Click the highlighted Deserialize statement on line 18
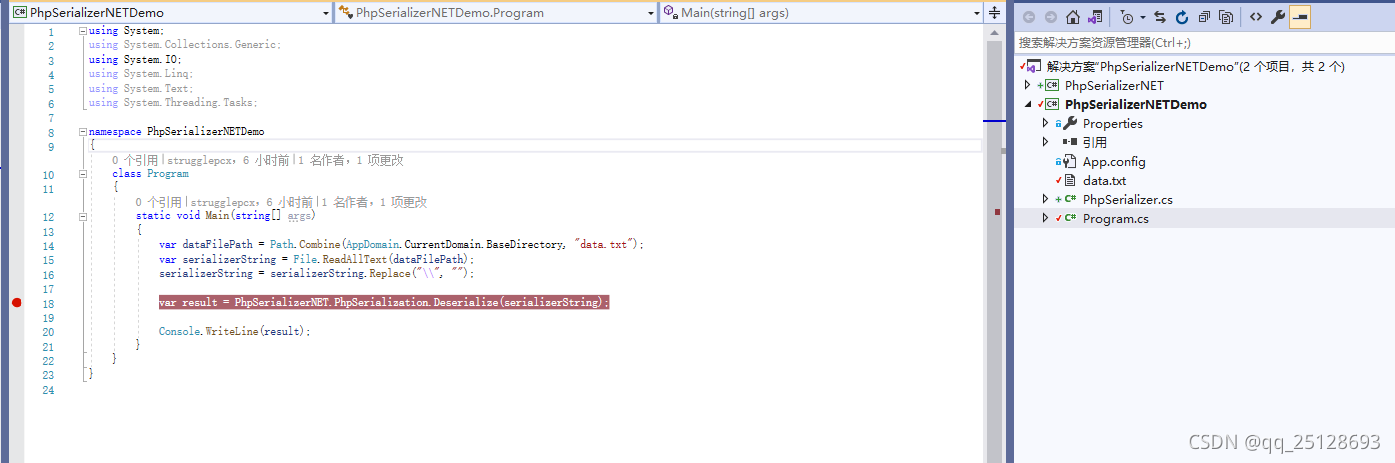This screenshot has width=1395, height=463. [x=384, y=302]
